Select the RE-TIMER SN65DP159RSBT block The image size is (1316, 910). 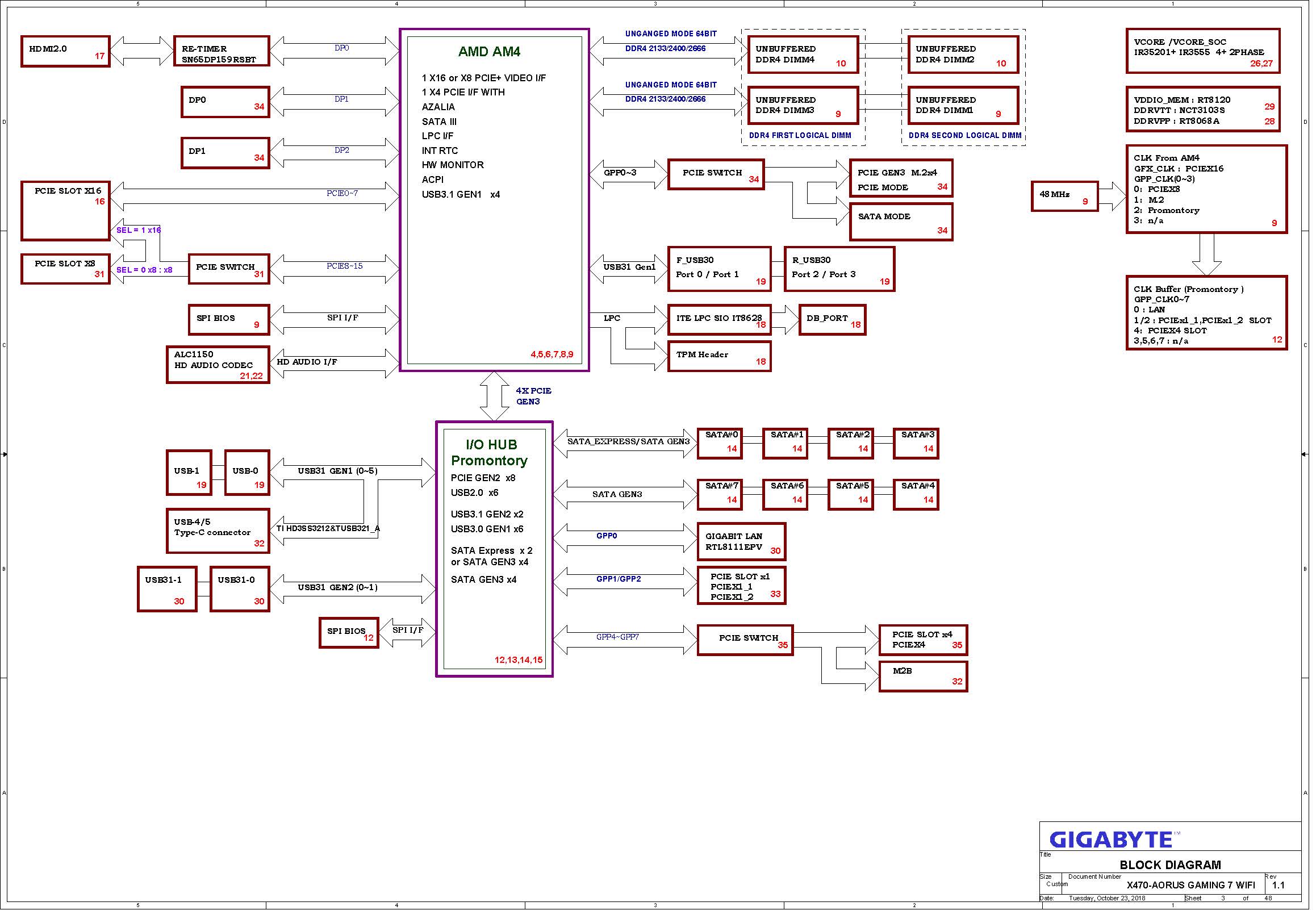click(222, 52)
